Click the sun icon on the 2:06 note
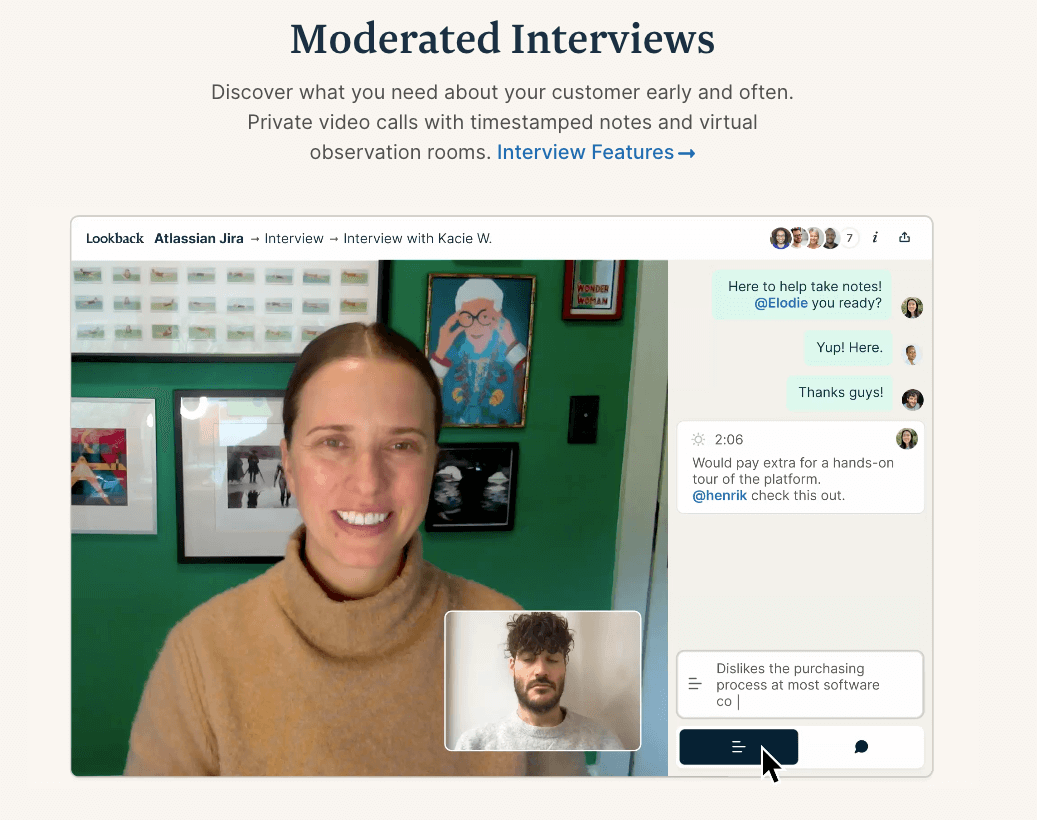 point(697,438)
